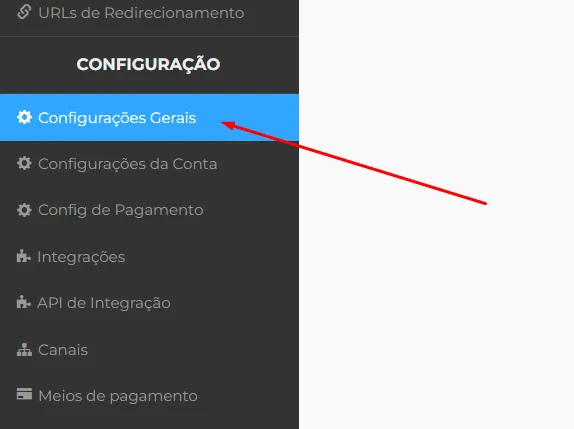Viewport: 574px width, 429px height.
Task: Click the sitemap icon beside Canais
Action: 24,350
